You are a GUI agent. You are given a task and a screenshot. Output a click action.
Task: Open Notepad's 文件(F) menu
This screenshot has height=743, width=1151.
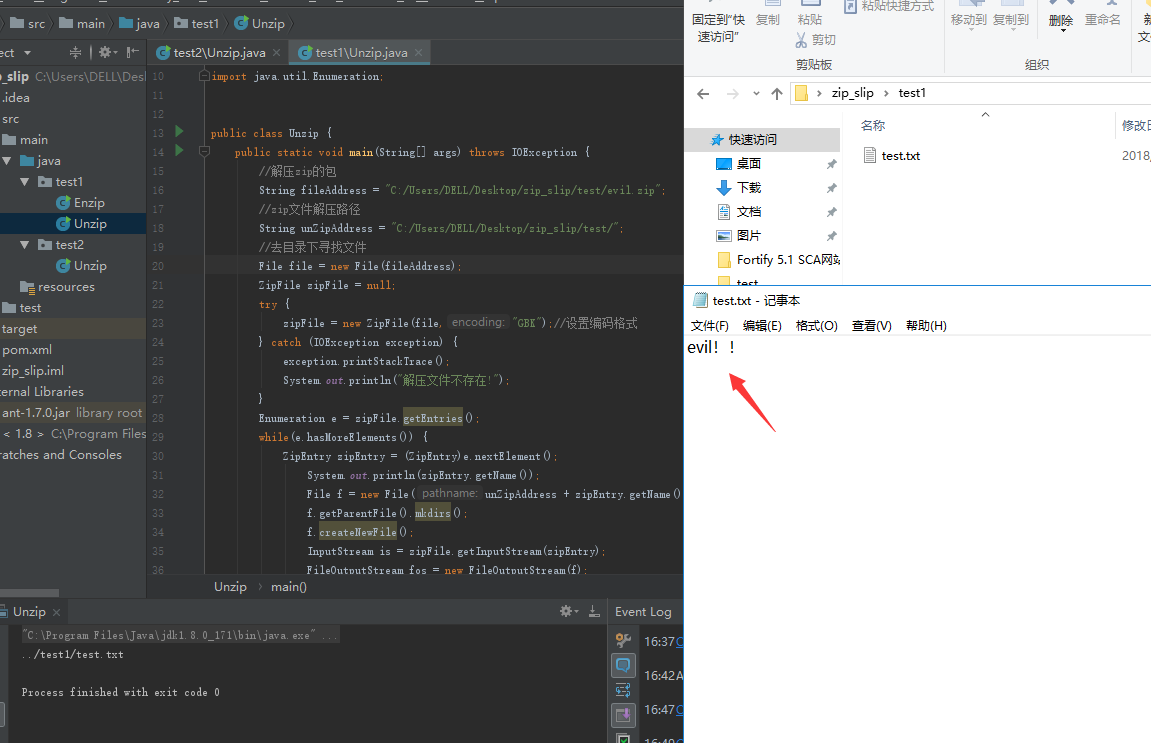(710, 326)
